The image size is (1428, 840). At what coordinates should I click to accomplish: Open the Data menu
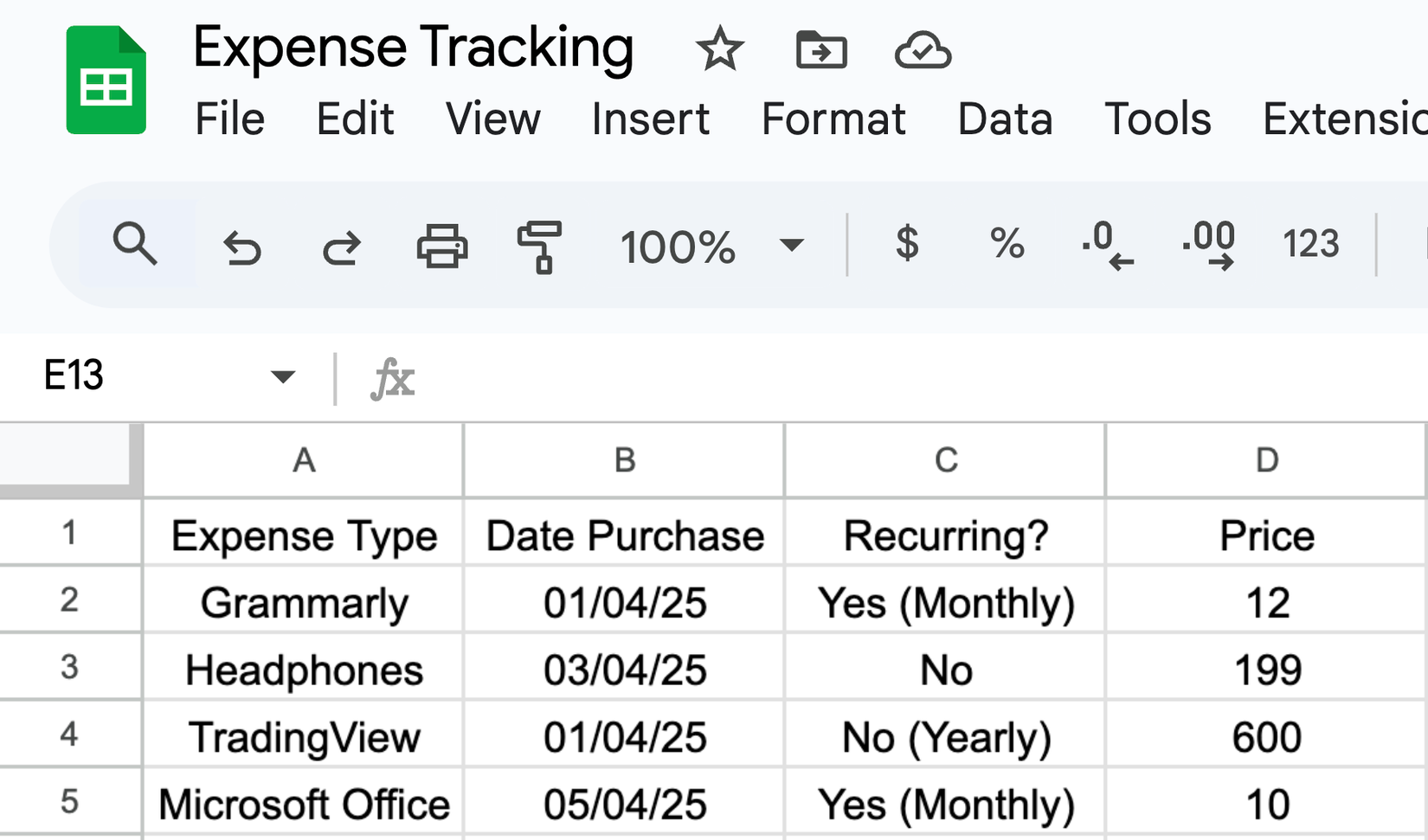1004,120
